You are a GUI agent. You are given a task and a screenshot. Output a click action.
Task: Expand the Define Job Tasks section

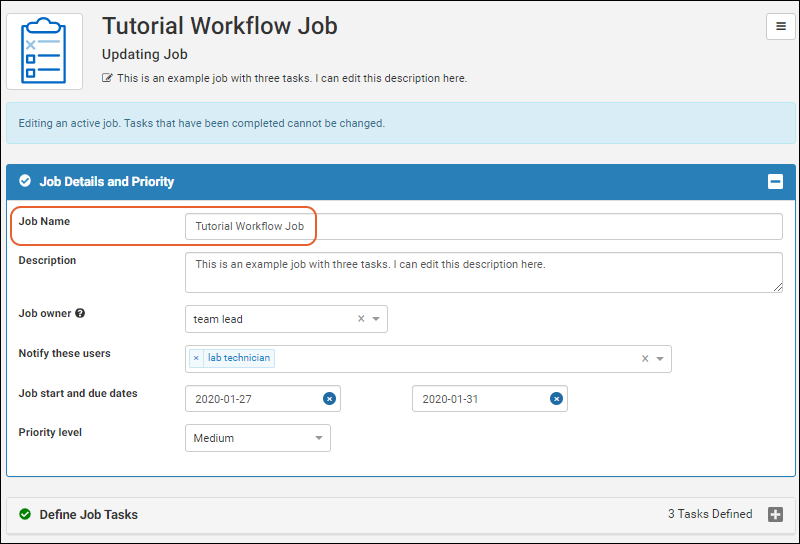[775, 514]
